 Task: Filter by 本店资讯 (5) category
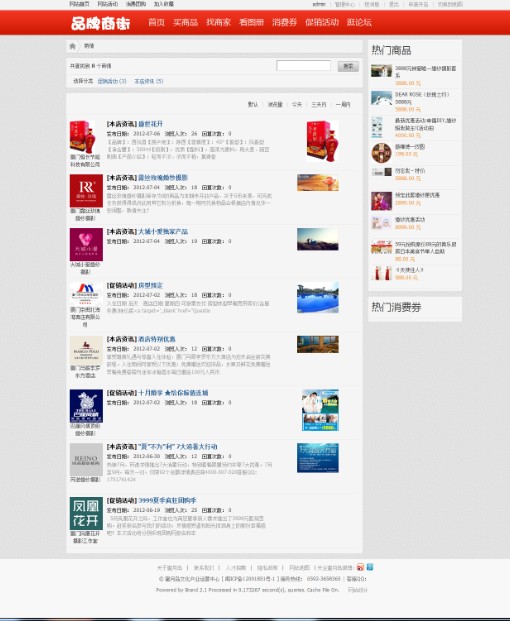tap(148, 81)
